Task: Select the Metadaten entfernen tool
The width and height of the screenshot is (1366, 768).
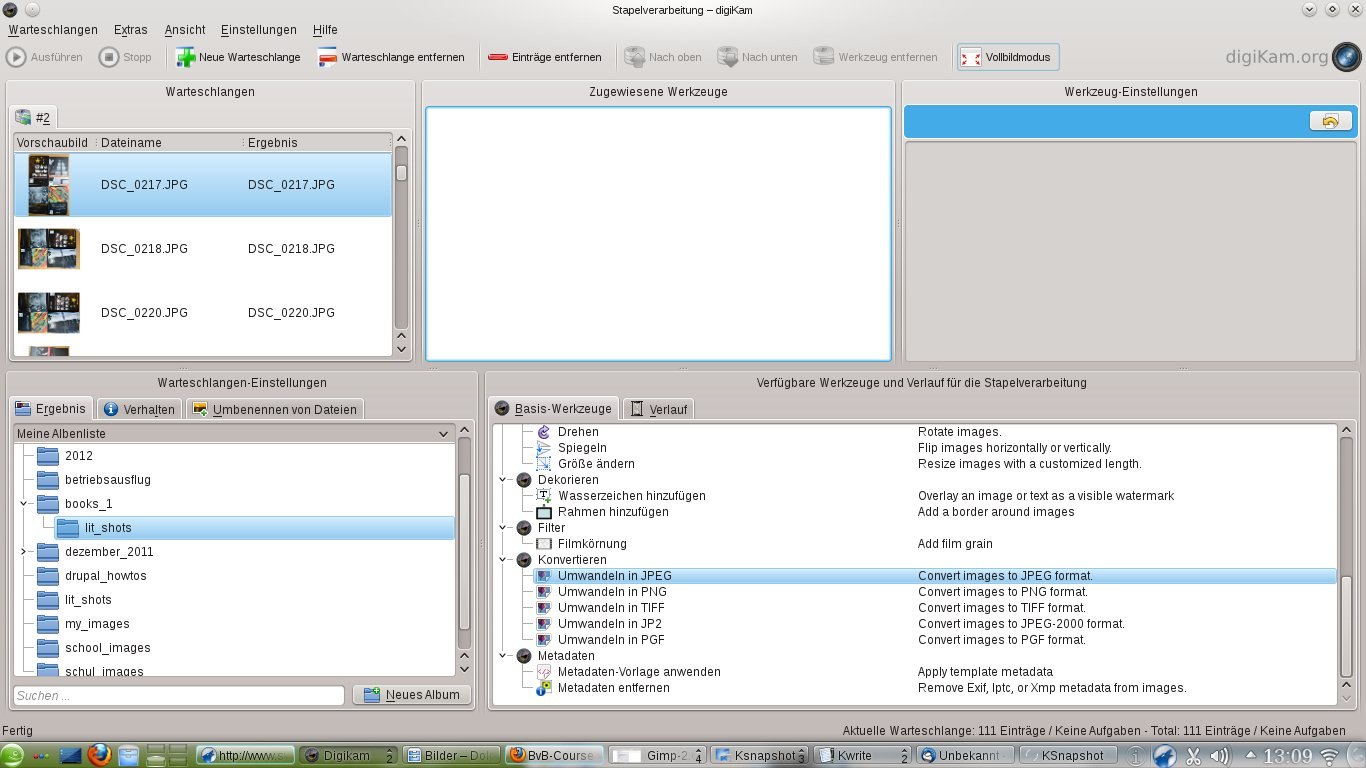Action: click(x=613, y=688)
